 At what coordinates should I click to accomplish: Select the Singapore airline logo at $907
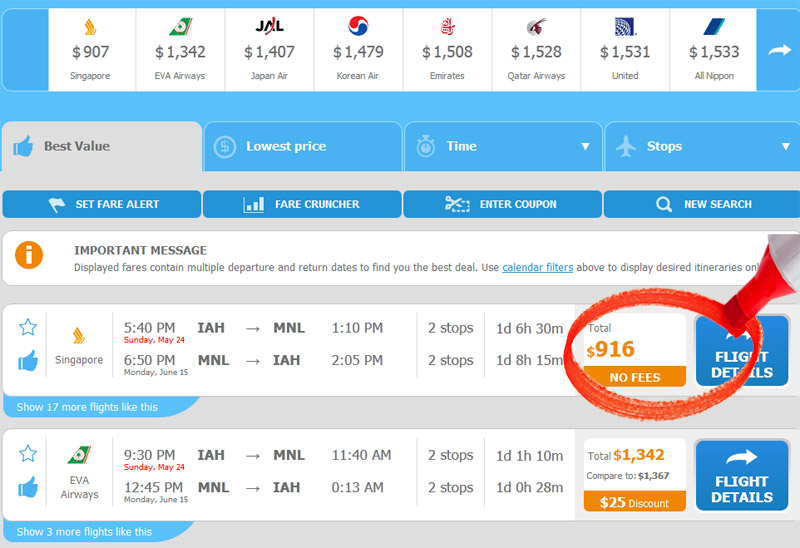pyautogui.click(x=90, y=27)
